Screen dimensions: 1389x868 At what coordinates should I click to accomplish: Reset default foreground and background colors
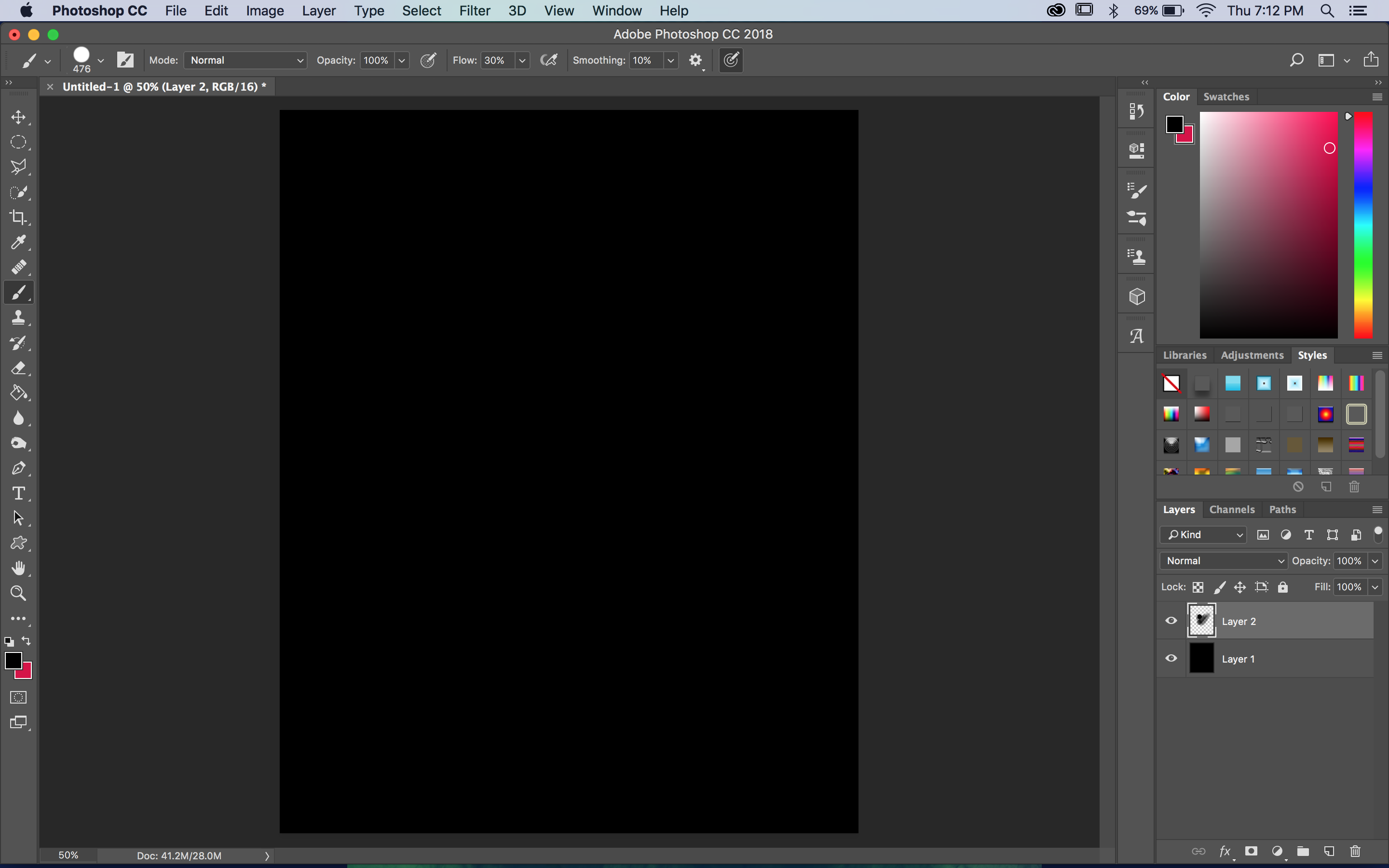[x=9, y=642]
